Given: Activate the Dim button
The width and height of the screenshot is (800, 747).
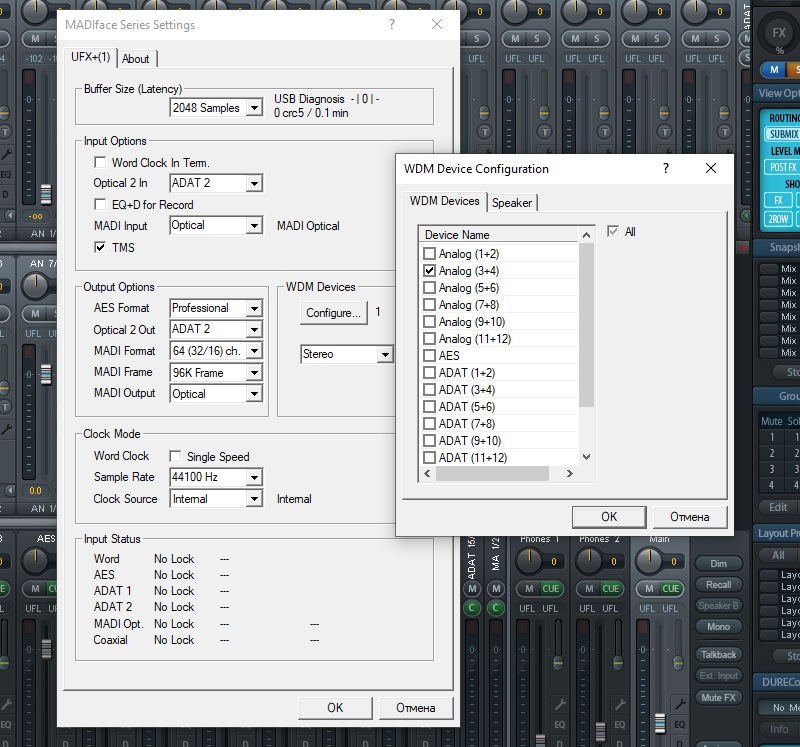Looking at the screenshot, I should tap(718, 563).
